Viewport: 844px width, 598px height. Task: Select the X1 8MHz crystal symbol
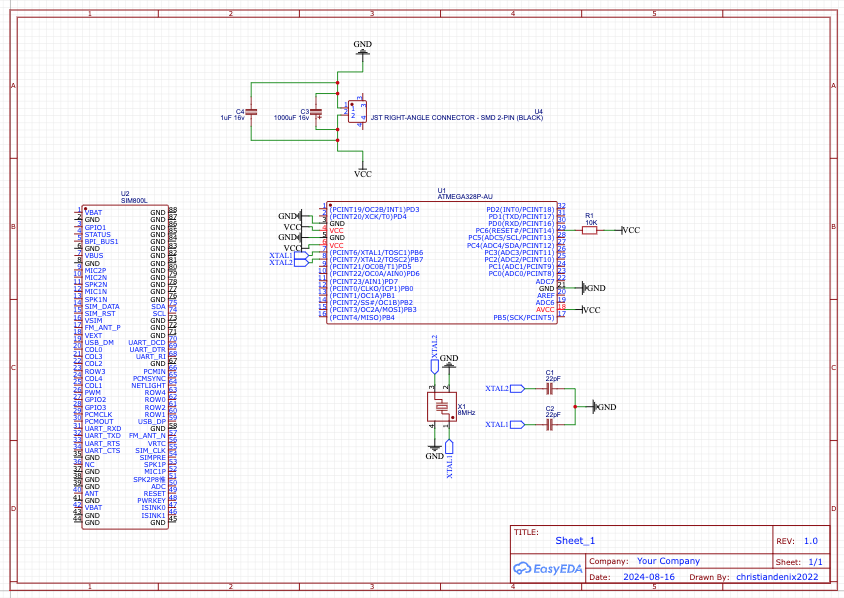pyautogui.click(x=442, y=406)
